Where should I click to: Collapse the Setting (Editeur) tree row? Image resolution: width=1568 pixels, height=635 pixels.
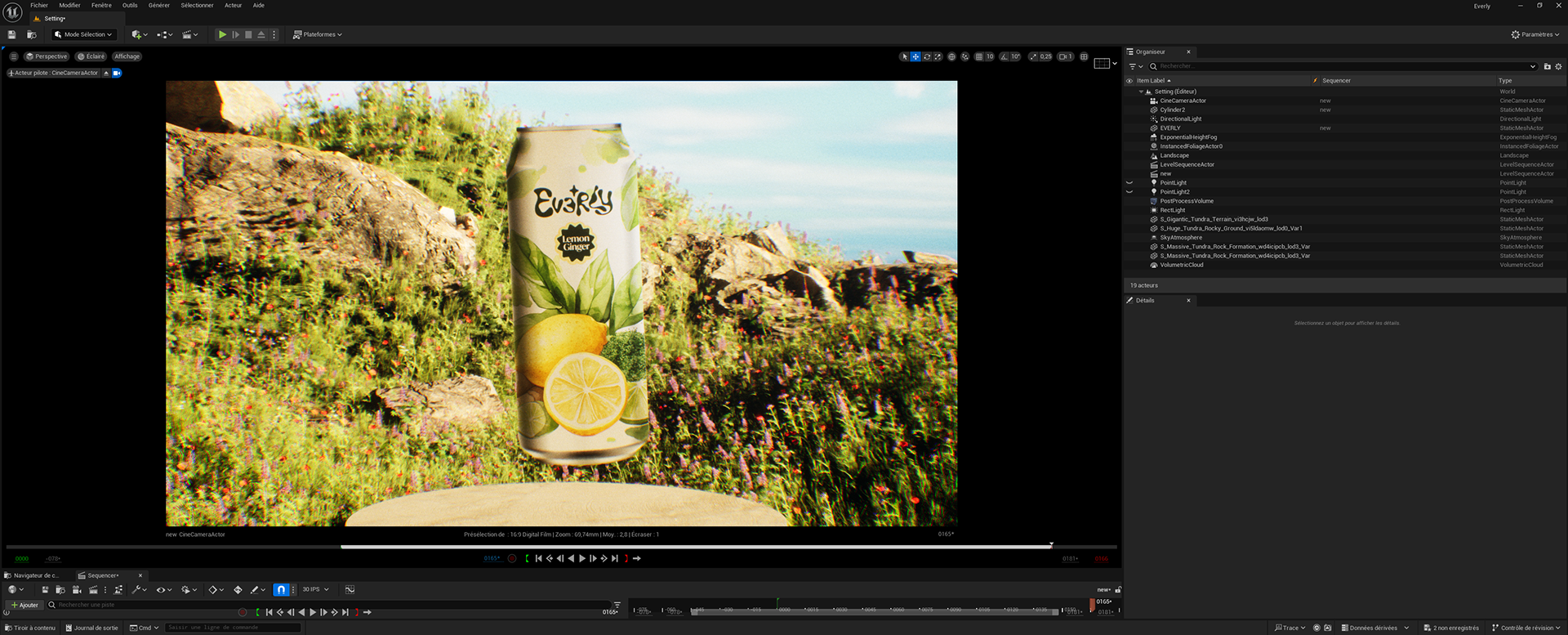coord(1142,92)
